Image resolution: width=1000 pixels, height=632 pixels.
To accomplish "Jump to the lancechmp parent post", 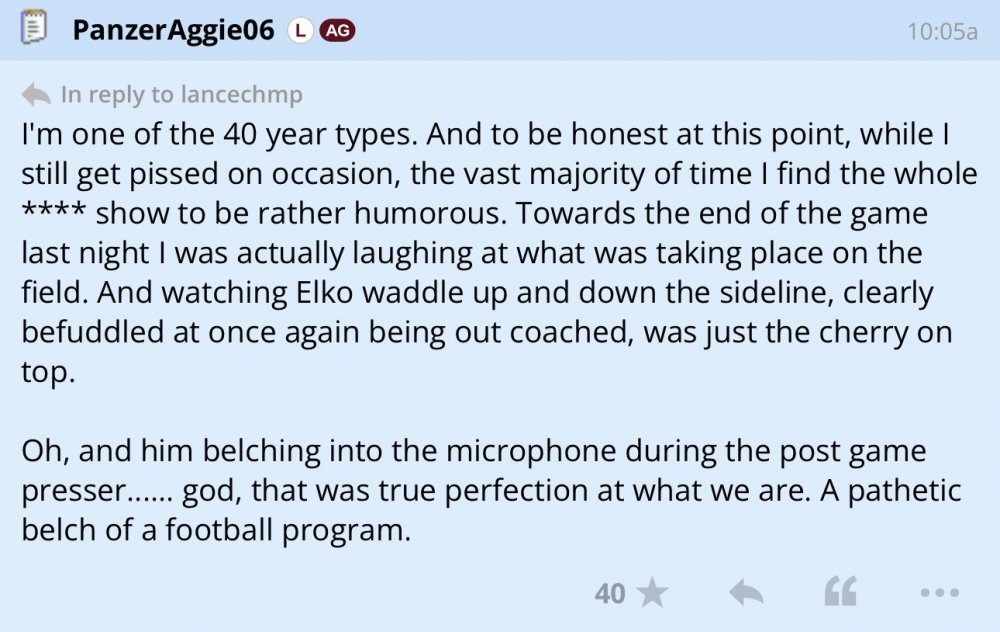I will click(244, 95).
